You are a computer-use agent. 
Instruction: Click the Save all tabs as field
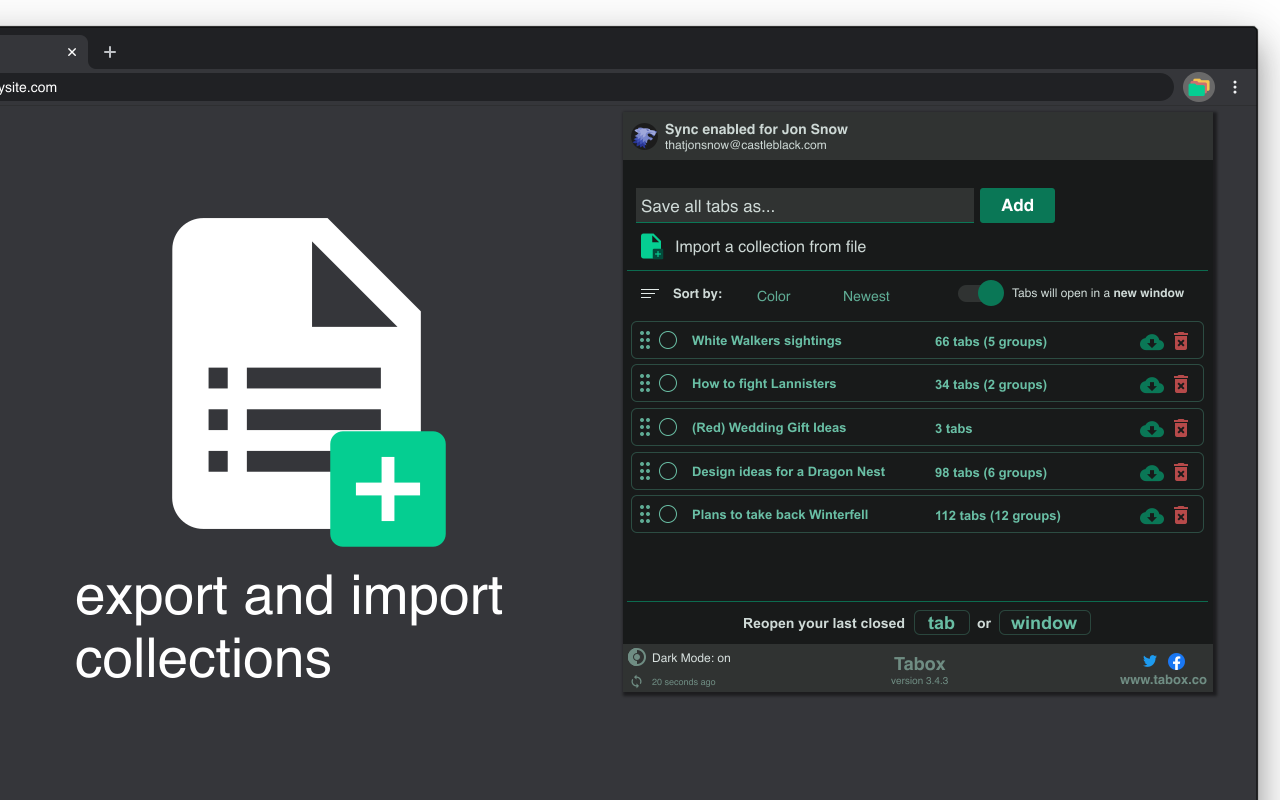[x=804, y=205]
